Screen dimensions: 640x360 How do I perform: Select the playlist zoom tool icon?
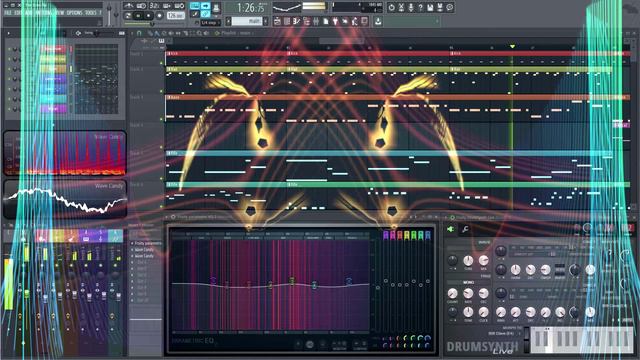pos(200,33)
